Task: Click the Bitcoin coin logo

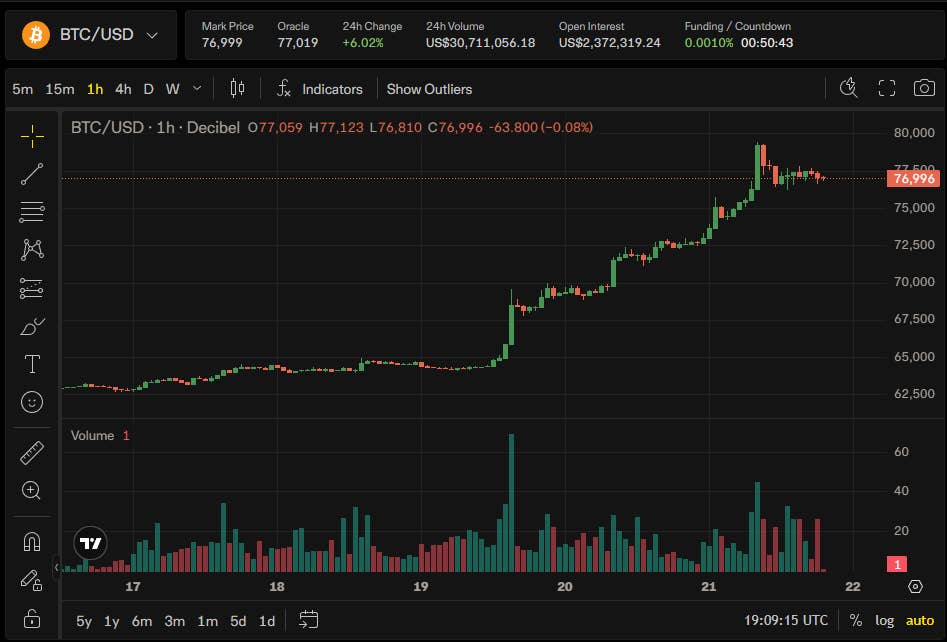Action: coord(36,34)
